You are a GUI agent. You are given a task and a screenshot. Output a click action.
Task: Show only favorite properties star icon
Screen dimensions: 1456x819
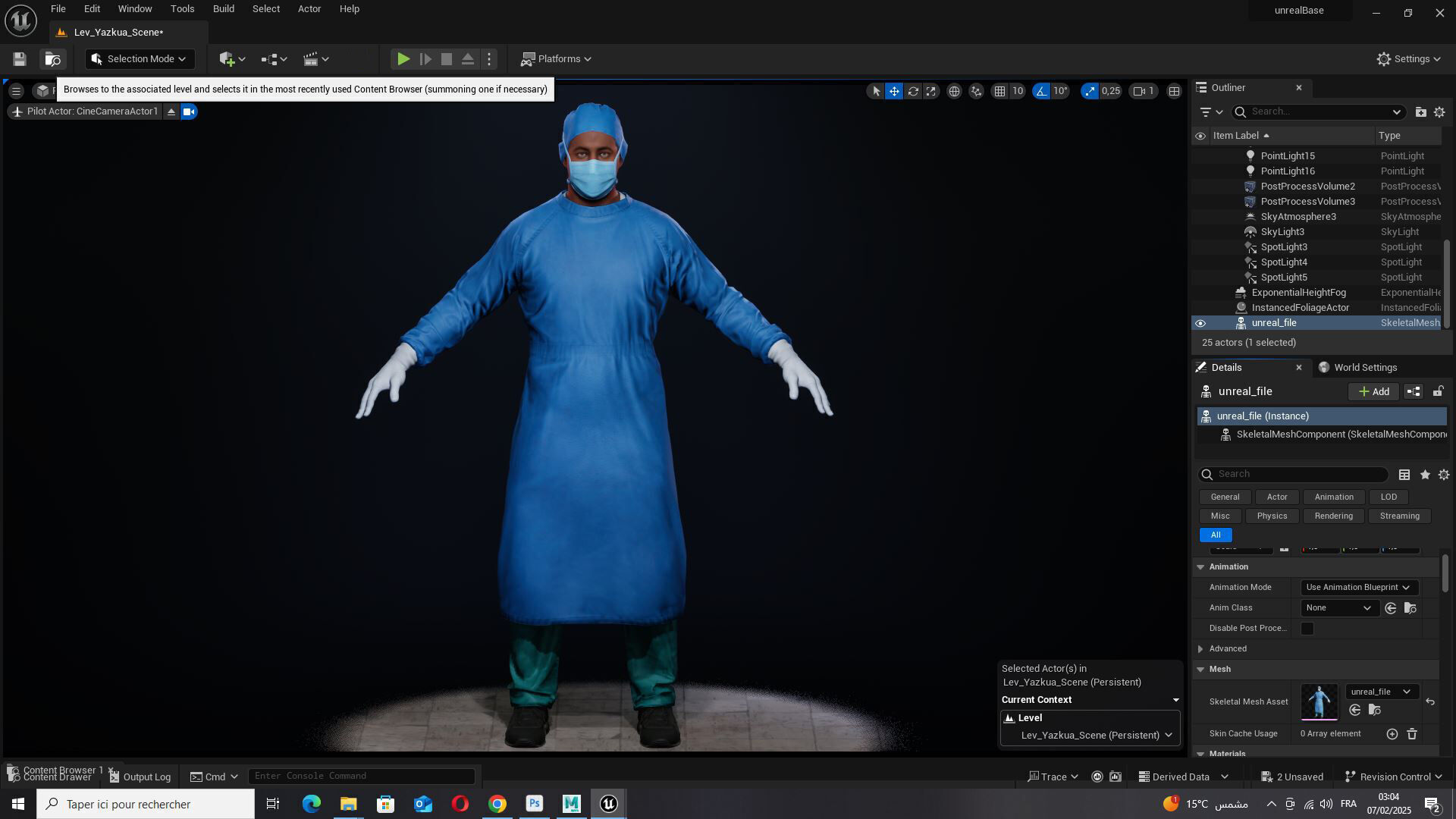pos(1425,475)
